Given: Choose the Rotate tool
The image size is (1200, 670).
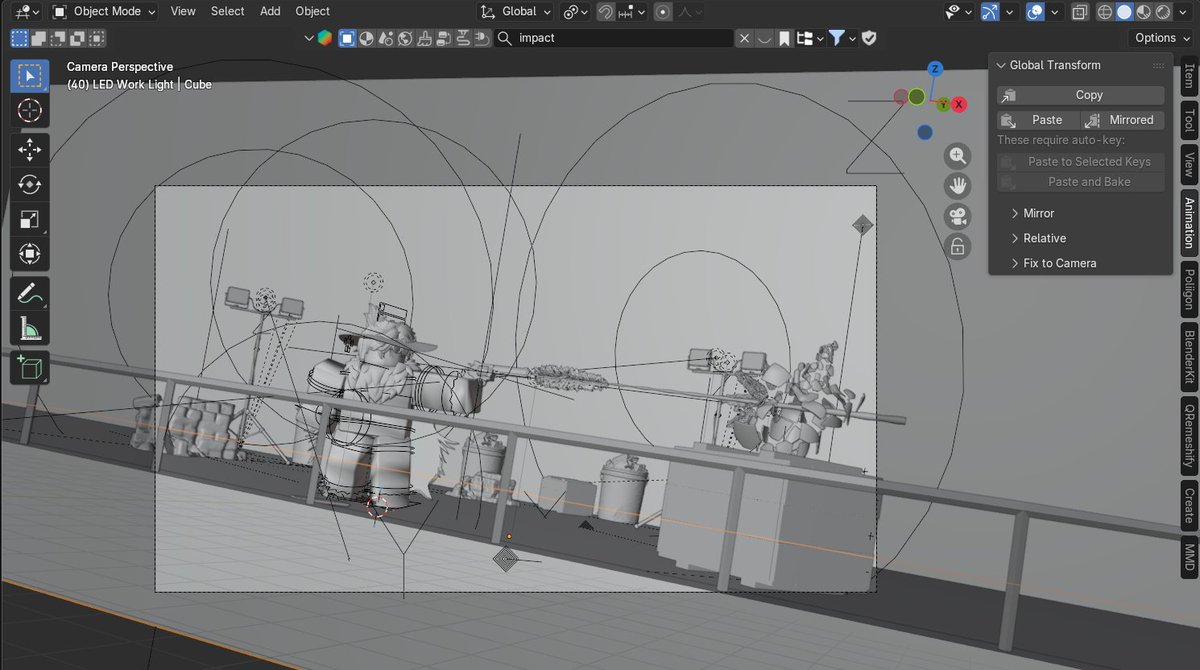Looking at the screenshot, I should pyautogui.click(x=29, y=184).
